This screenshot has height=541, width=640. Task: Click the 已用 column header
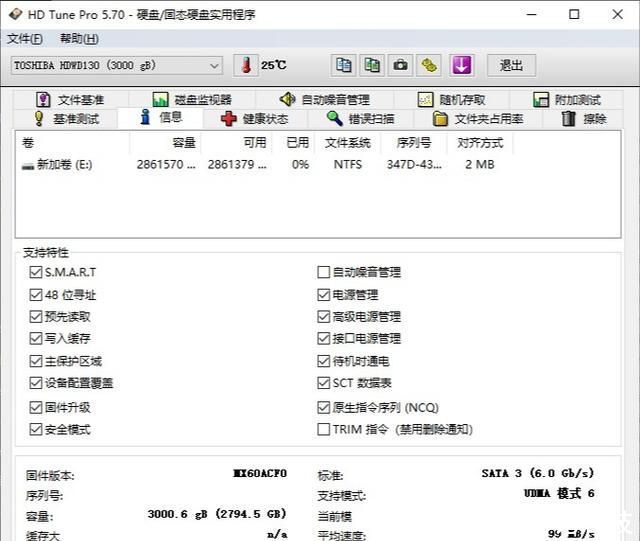293,143
